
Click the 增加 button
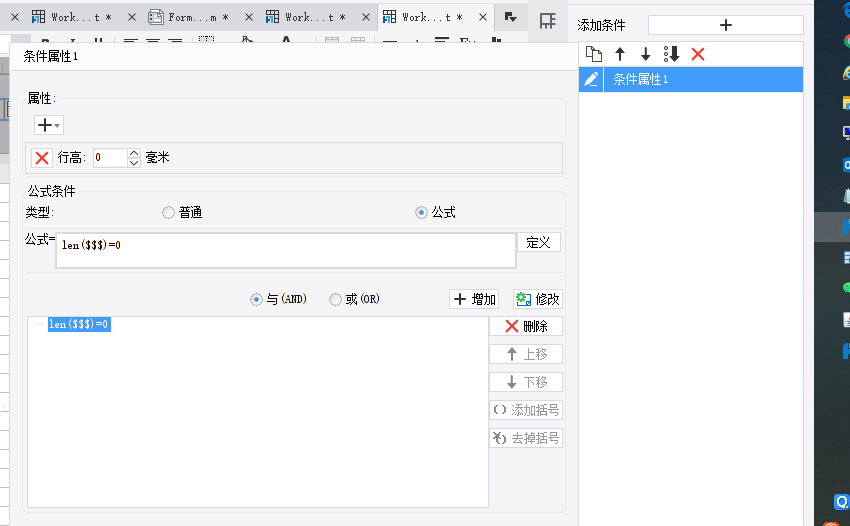click(x=474, y=299)
